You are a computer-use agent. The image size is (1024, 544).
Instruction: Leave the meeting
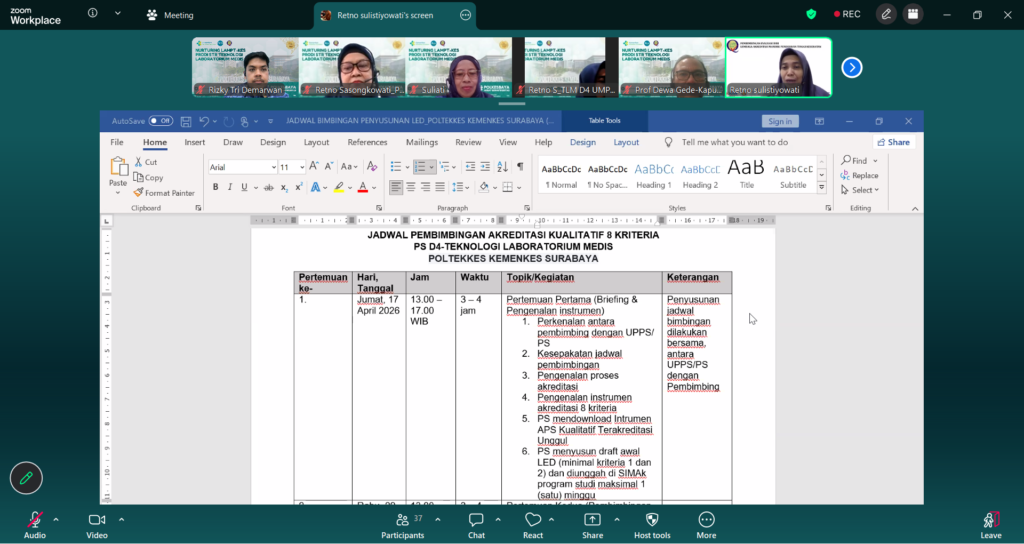[991, 524]
